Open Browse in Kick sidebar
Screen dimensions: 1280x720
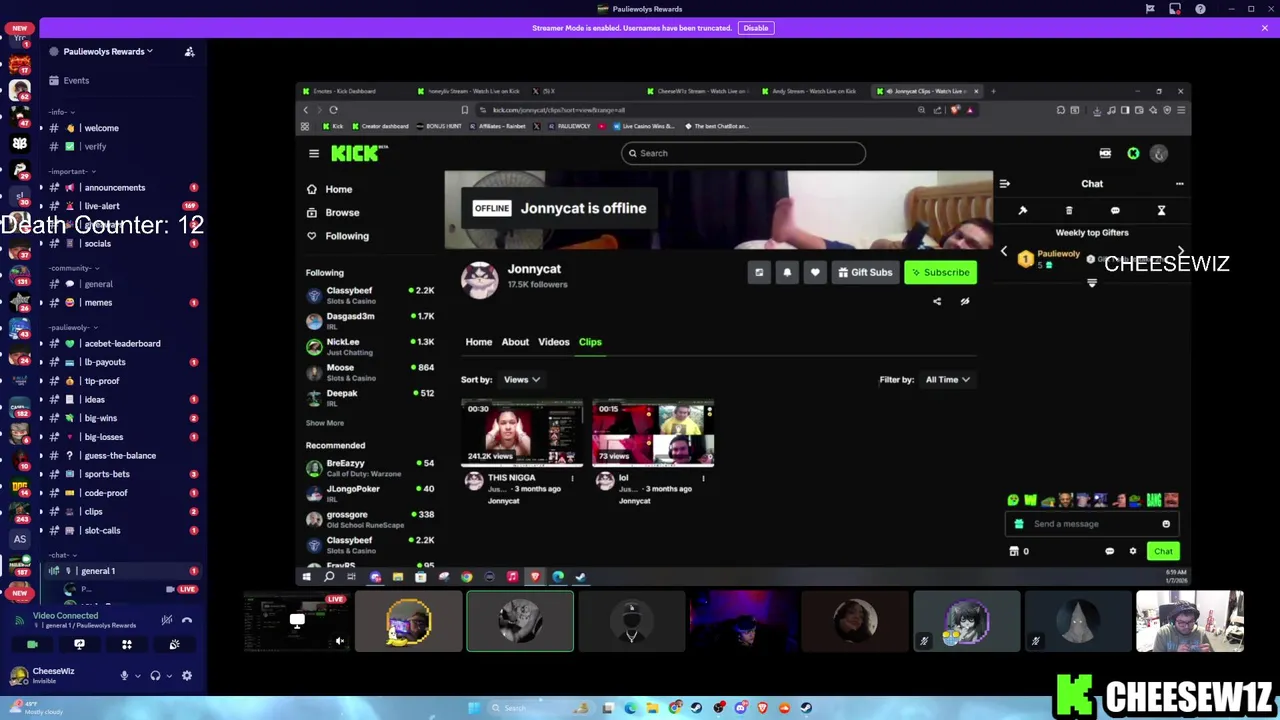pos(332,212)
